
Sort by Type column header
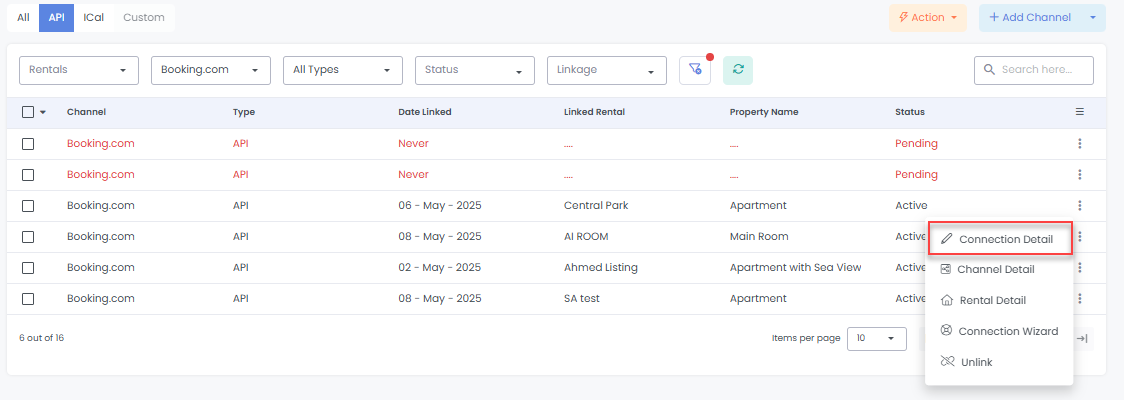(244, 112)
